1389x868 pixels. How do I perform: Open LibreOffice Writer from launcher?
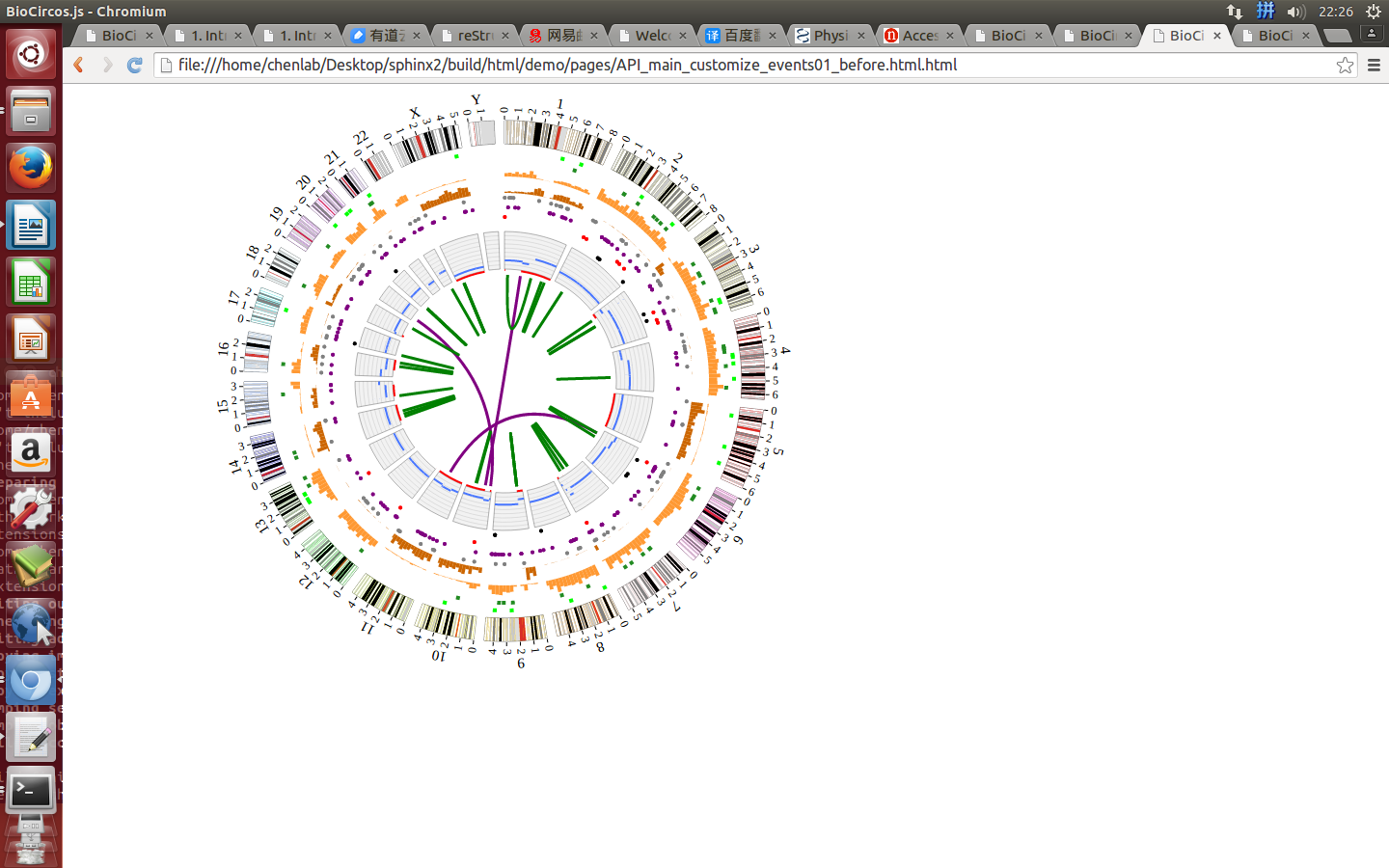point(31,226)
